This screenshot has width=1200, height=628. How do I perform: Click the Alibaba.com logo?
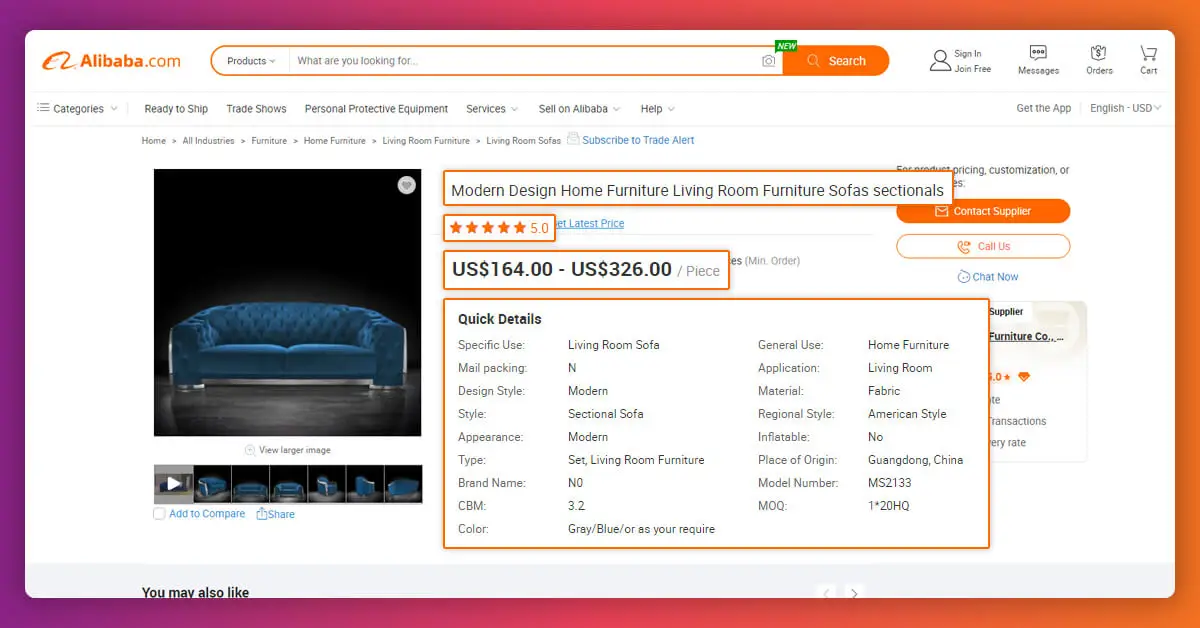coord(111,61)
